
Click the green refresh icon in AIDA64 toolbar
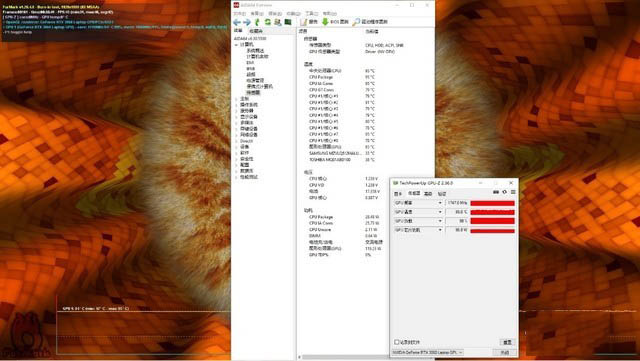[x=268, y=22]
